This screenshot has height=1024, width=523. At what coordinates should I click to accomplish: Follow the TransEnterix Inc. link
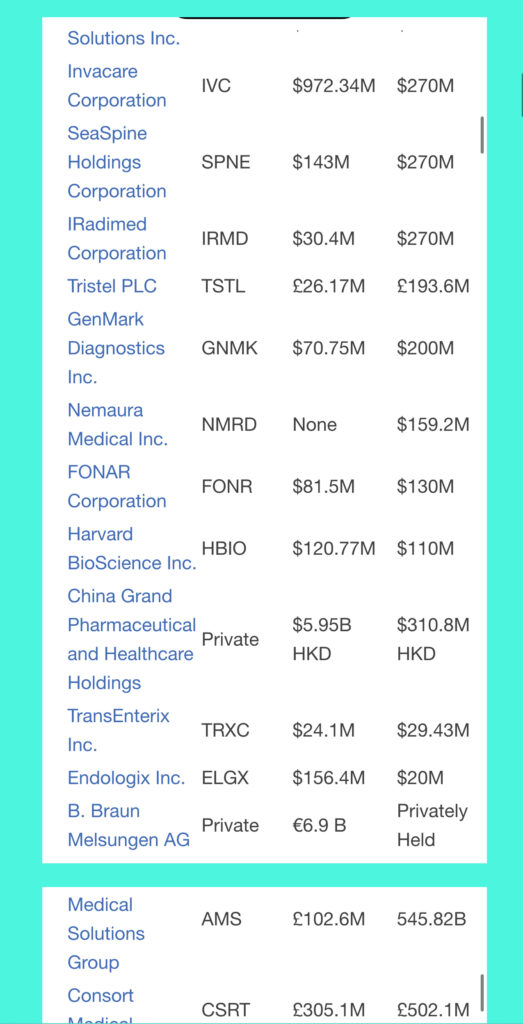[x=118, y=730]
